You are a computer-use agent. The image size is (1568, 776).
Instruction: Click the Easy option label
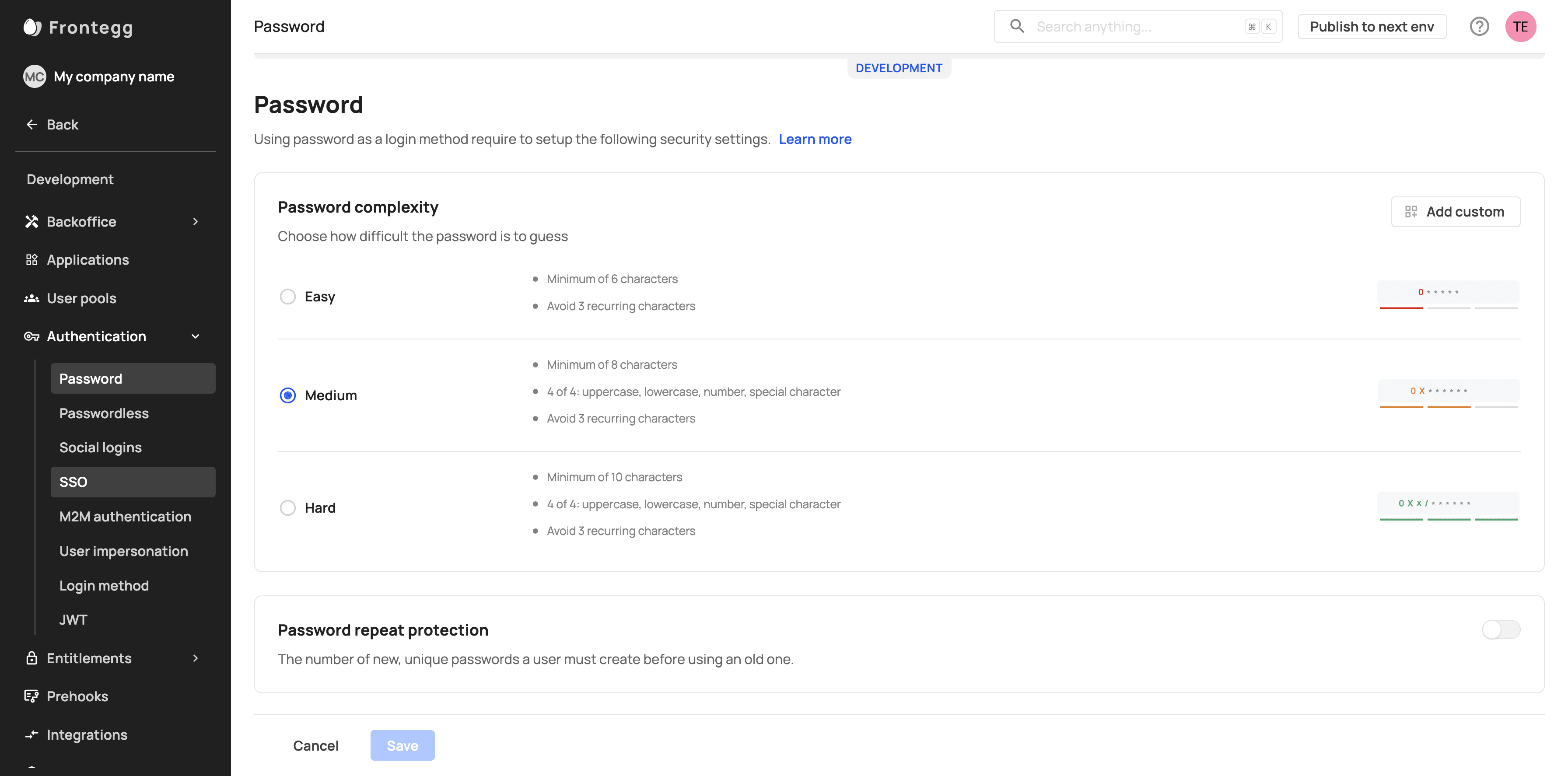pyautogui.click(x=319, y=297)
